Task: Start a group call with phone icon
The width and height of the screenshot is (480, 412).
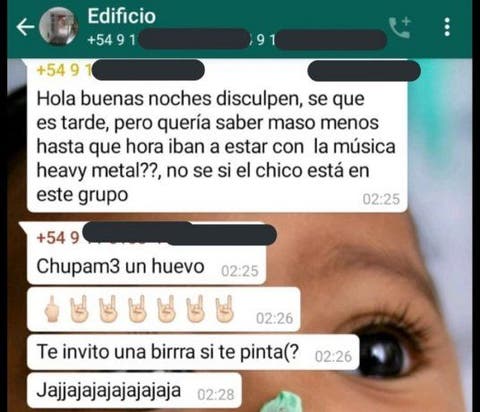Action: coord(400,27)
